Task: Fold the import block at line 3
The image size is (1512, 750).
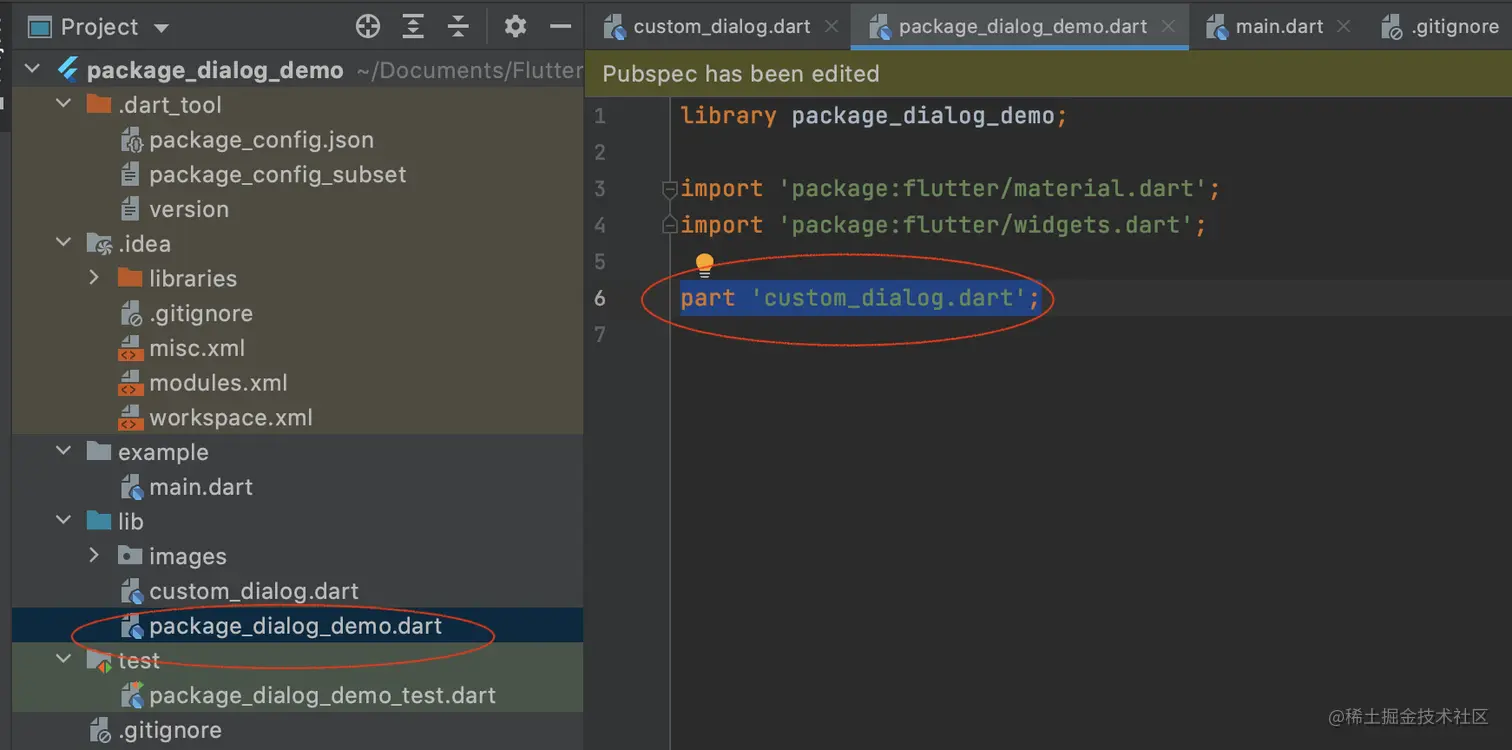Action: [x=670, y=188]
